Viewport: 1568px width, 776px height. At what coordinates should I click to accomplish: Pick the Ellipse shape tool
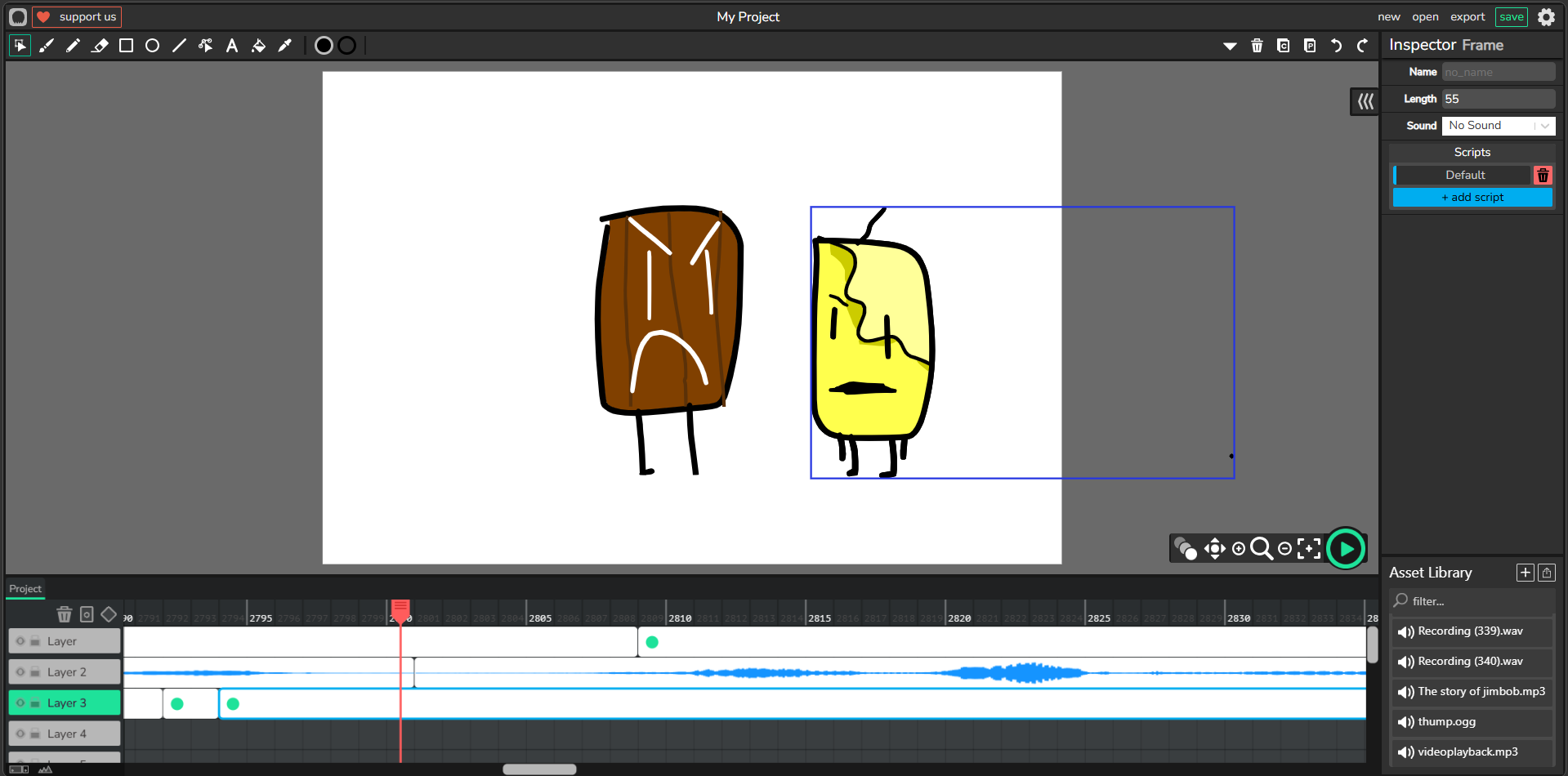click(x=152, y=46)
